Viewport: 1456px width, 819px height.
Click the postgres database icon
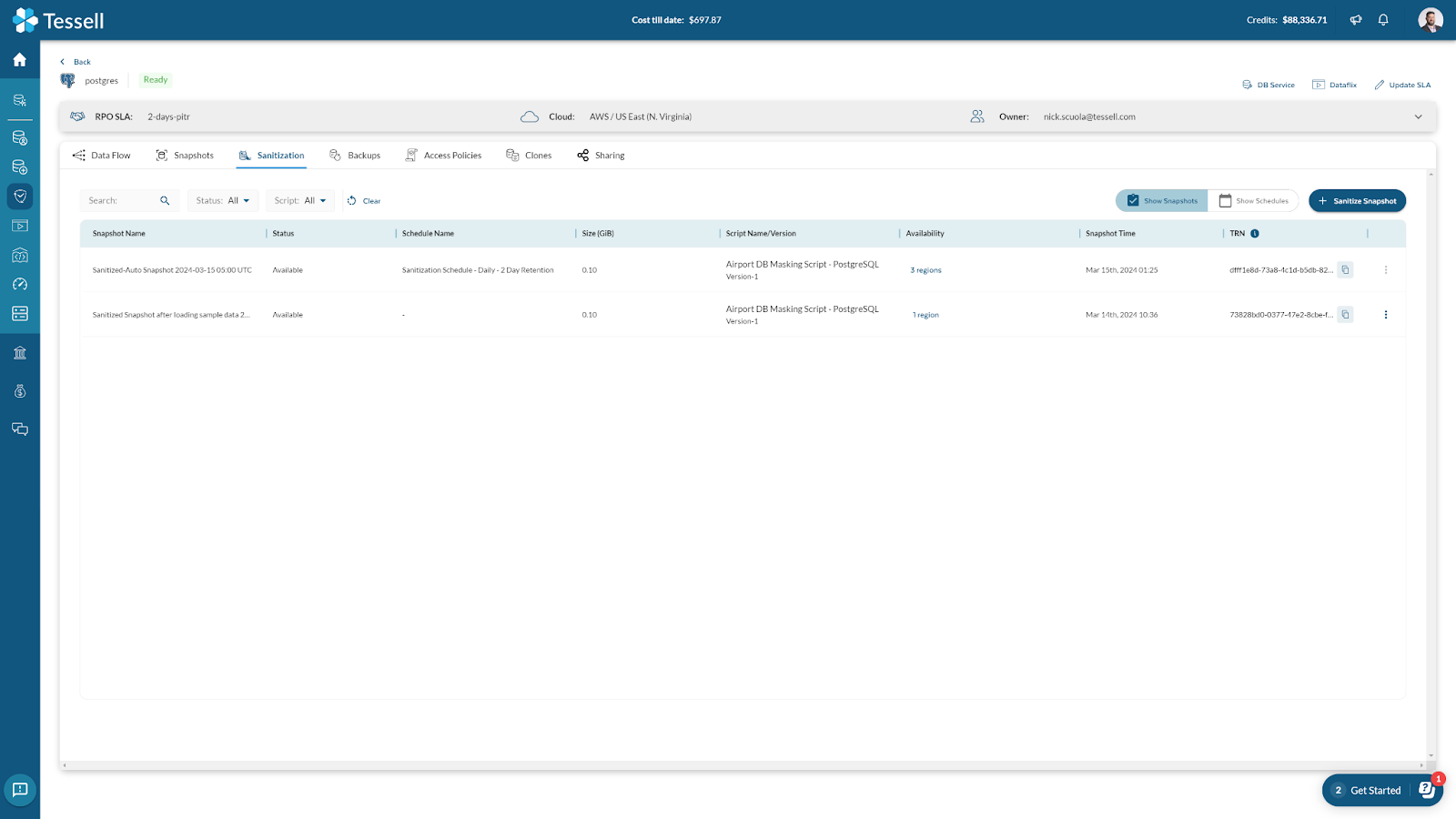tap(67, 81)
